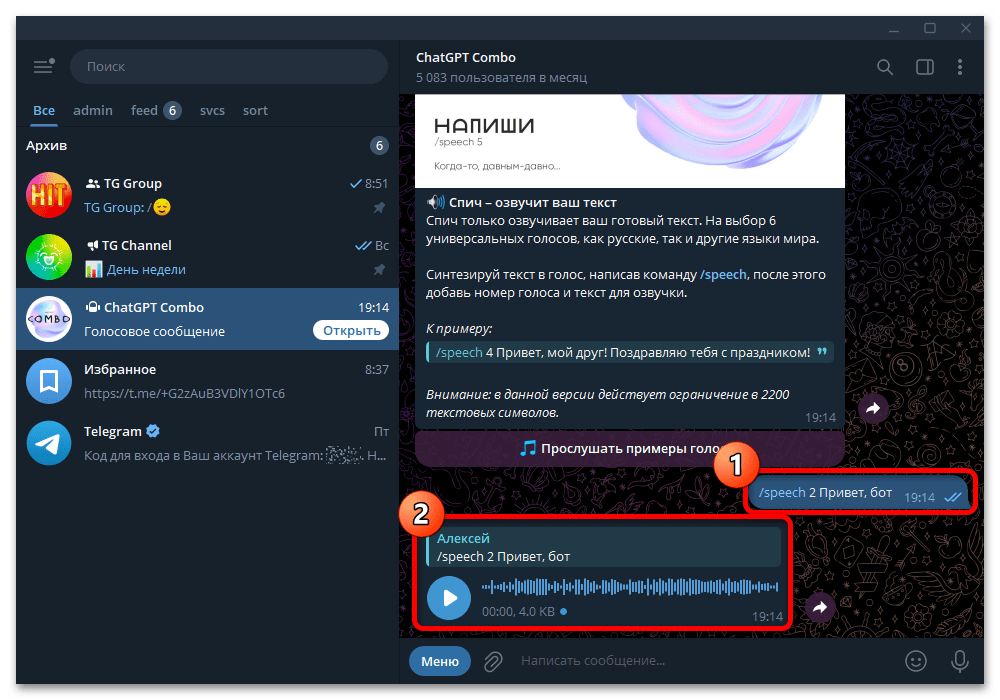
Task: Click the Поиск search field
Action: (229, 66)
